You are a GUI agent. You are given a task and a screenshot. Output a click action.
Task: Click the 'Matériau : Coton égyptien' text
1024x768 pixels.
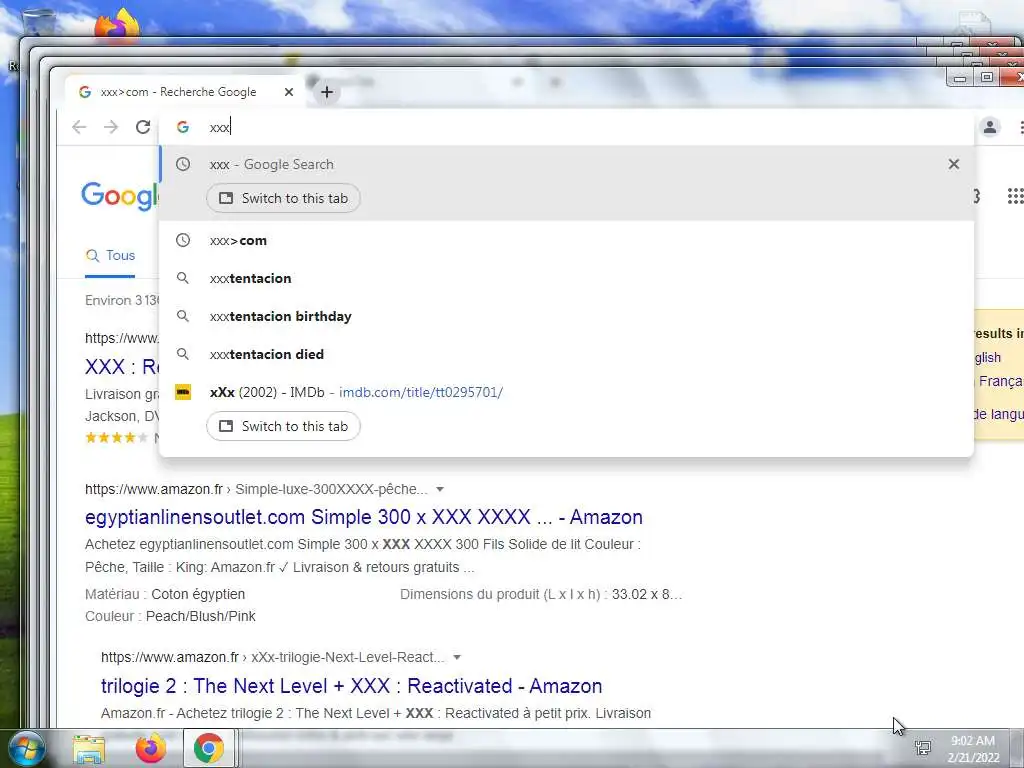coord(165,594)
